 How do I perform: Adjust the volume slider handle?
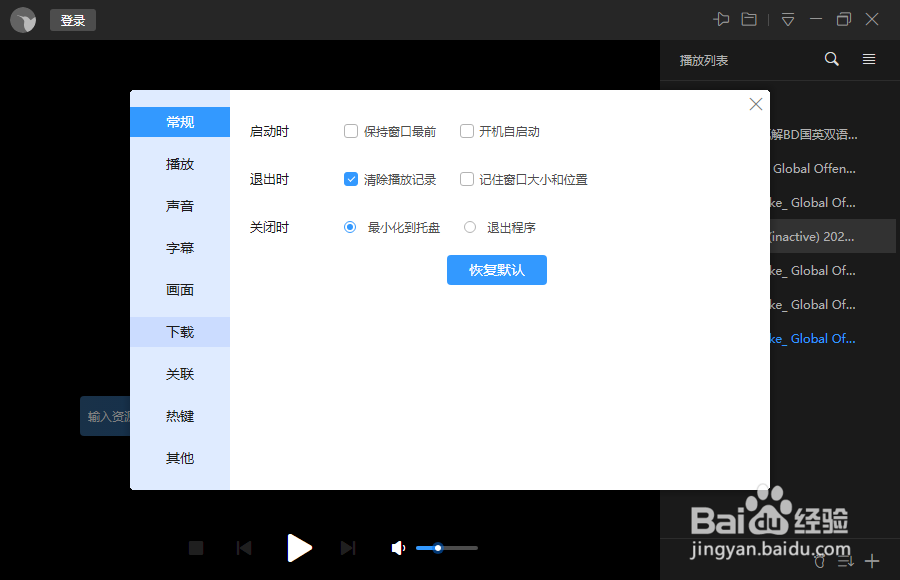(437, 548)
